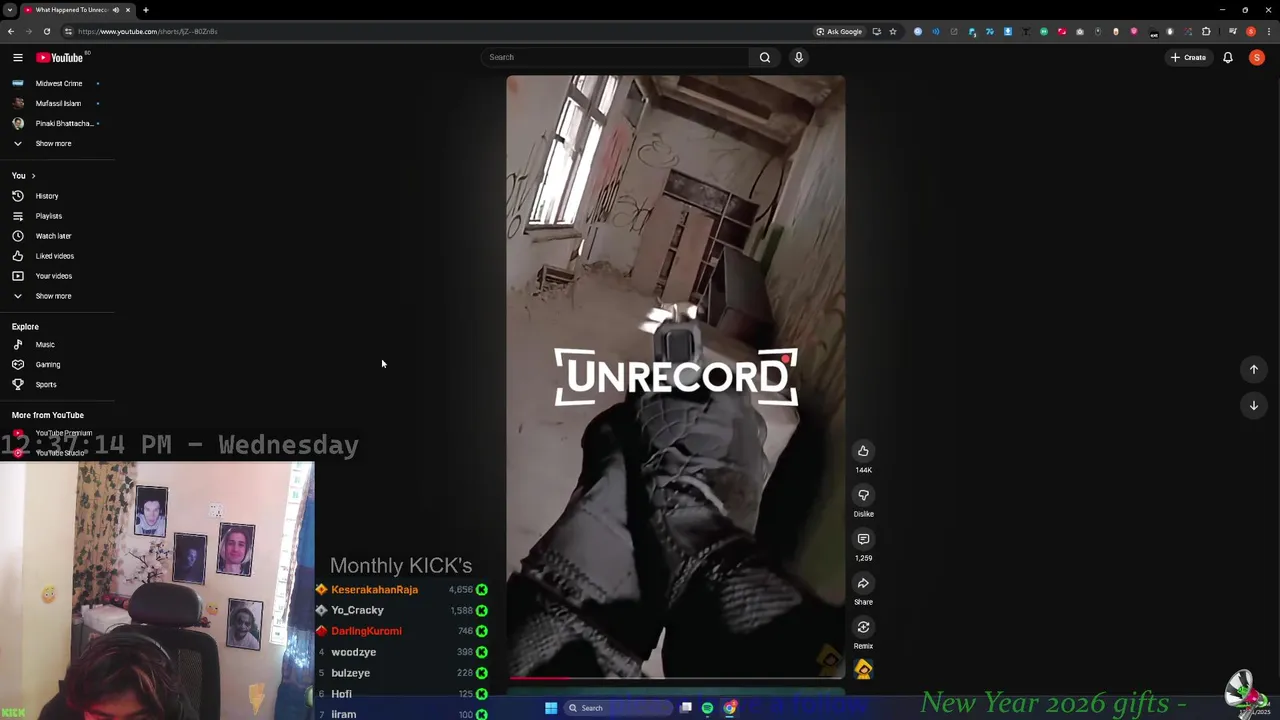
Task: Go to next short with down arrow
Action: [1253, 405]
